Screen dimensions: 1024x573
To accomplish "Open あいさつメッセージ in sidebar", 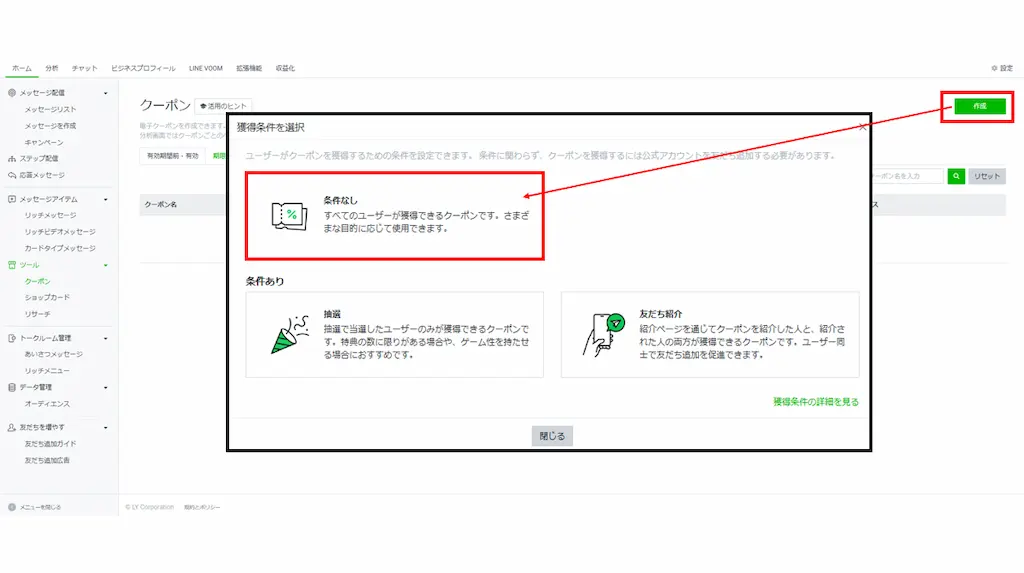I will click(54, 354).
